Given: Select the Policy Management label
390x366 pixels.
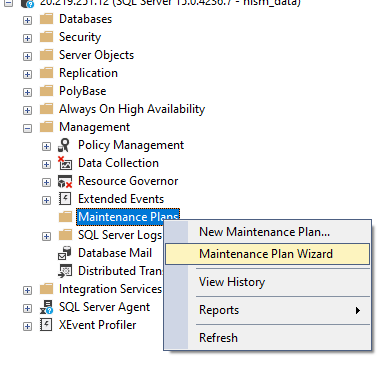Looking at the screenshot, I should pos(131,145).
